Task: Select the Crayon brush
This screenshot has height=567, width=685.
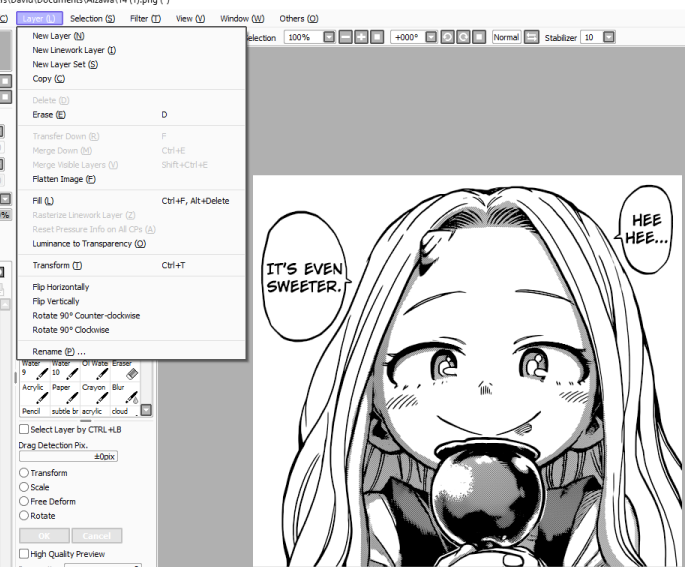Action: pos(95,394)
